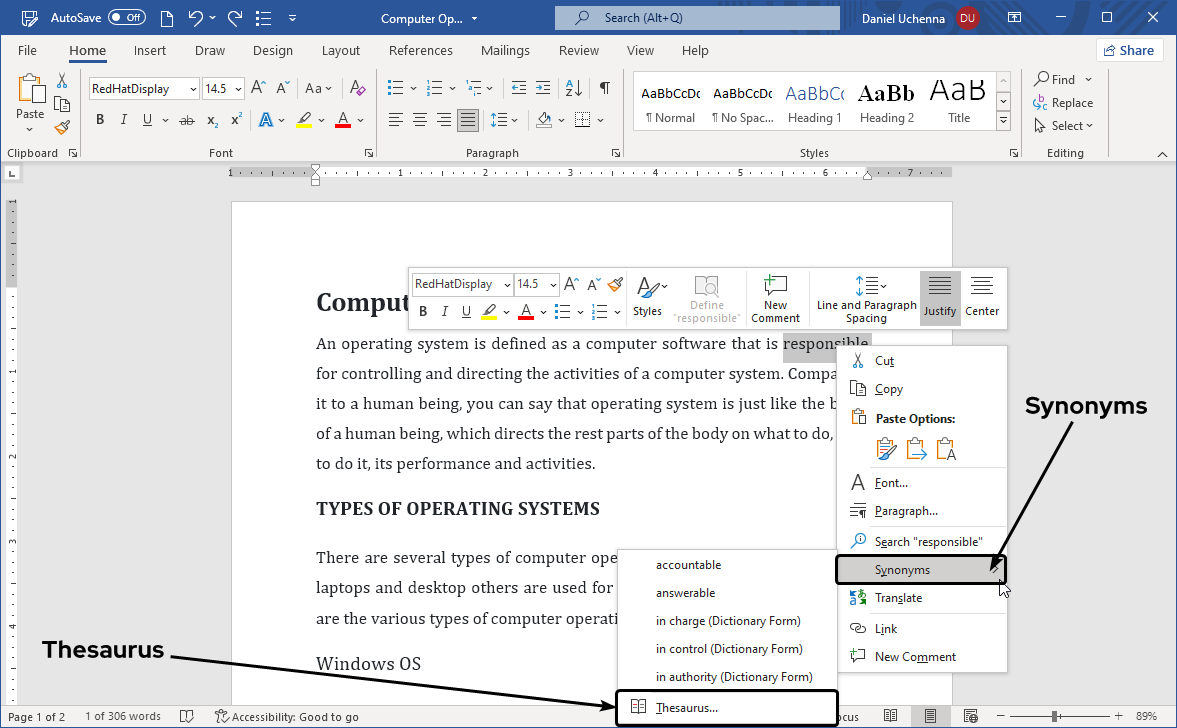This screenshot has height=728, width=1177.
Task: Toggle the AutoSave switch
Action: [x=126, y=17]
